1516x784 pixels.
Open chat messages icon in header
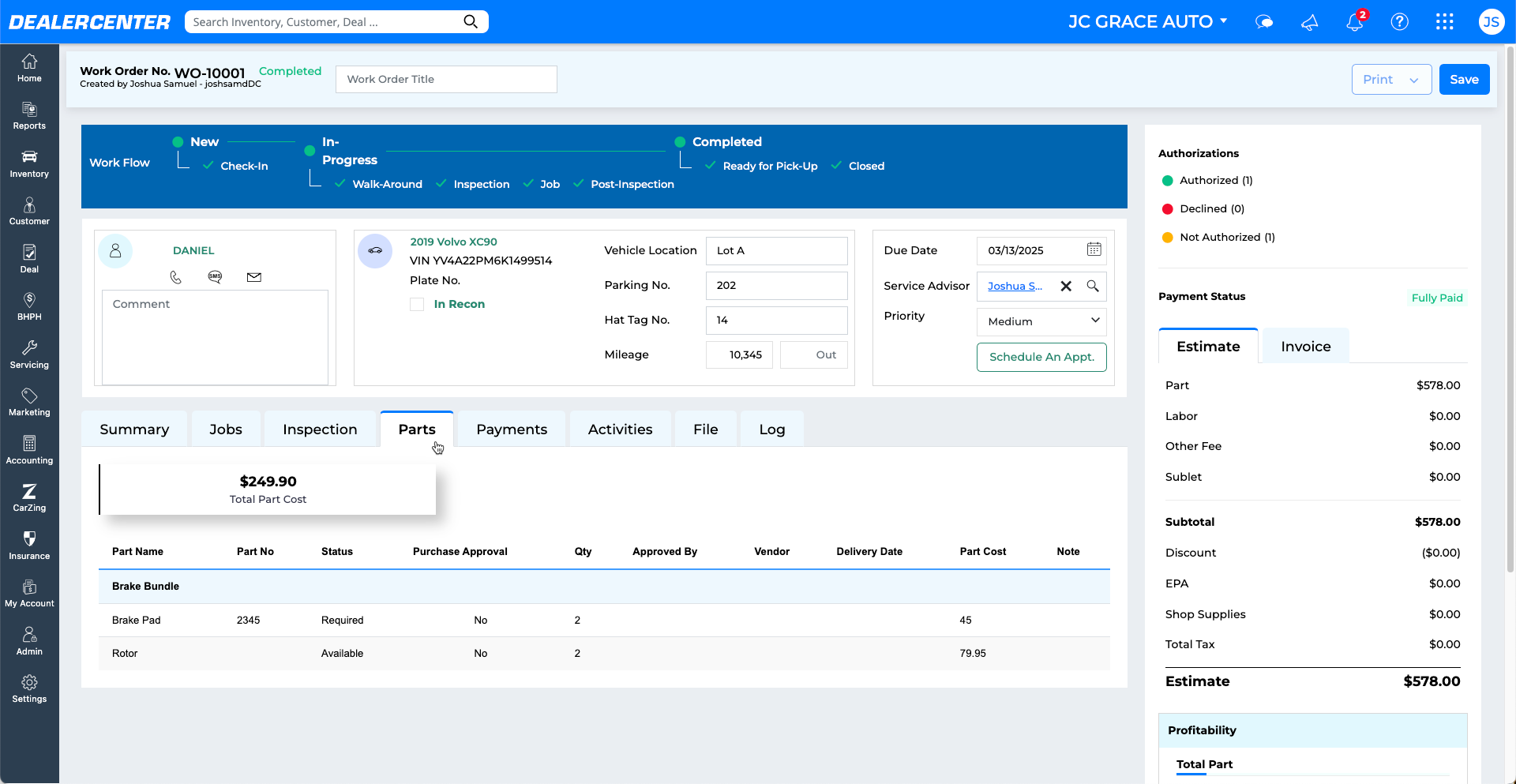pos(1264,21)
